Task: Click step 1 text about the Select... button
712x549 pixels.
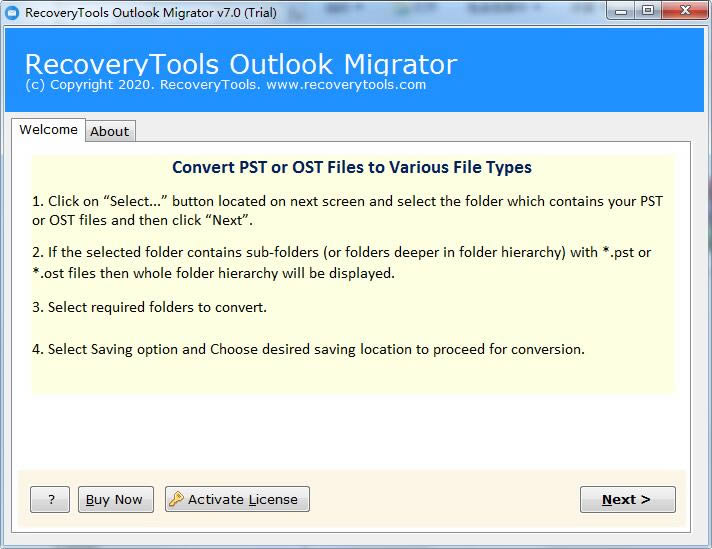Action: point(347,211)
